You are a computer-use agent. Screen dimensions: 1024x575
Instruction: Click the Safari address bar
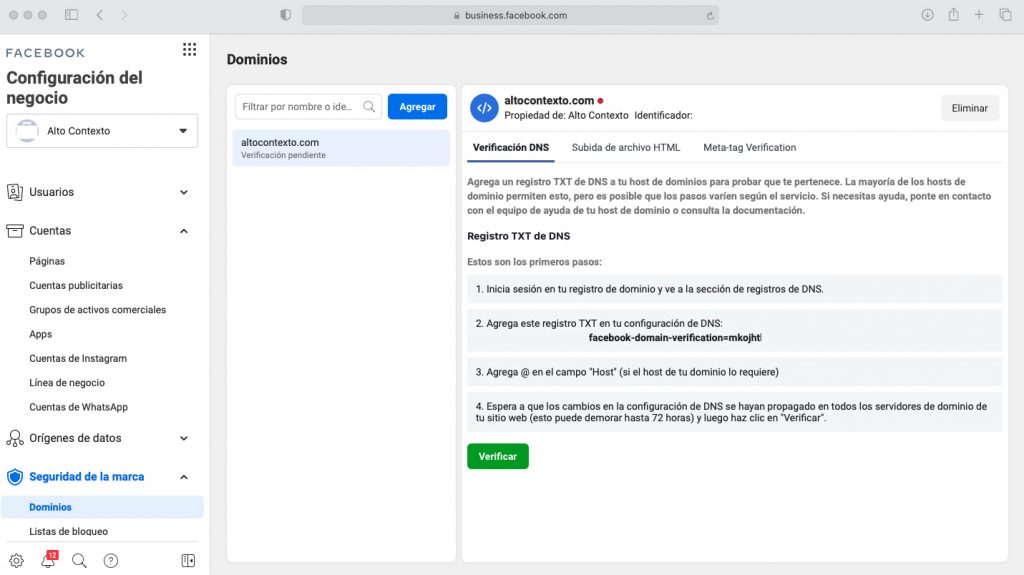pos(510,15)
